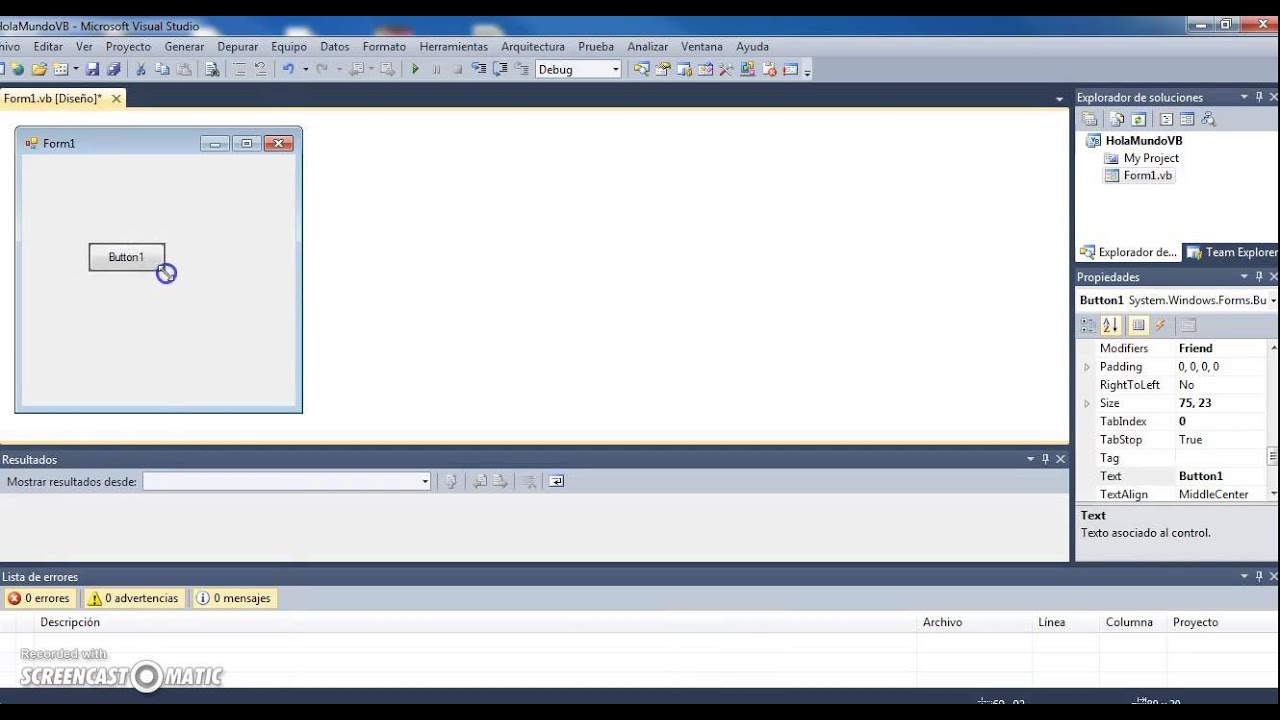Image resolution: width=1280 pixels, height=720 pixels.
Task: Switch to the Team Explorer tab
Action: [1231, 252]
